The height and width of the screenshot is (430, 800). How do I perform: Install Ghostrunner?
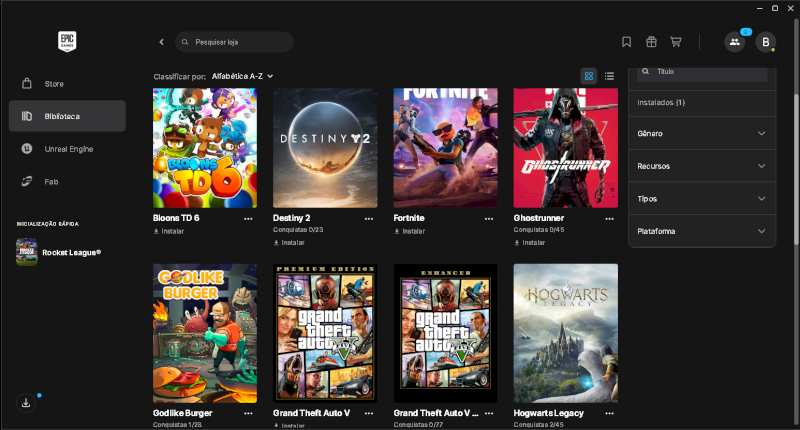click(530, 243)
